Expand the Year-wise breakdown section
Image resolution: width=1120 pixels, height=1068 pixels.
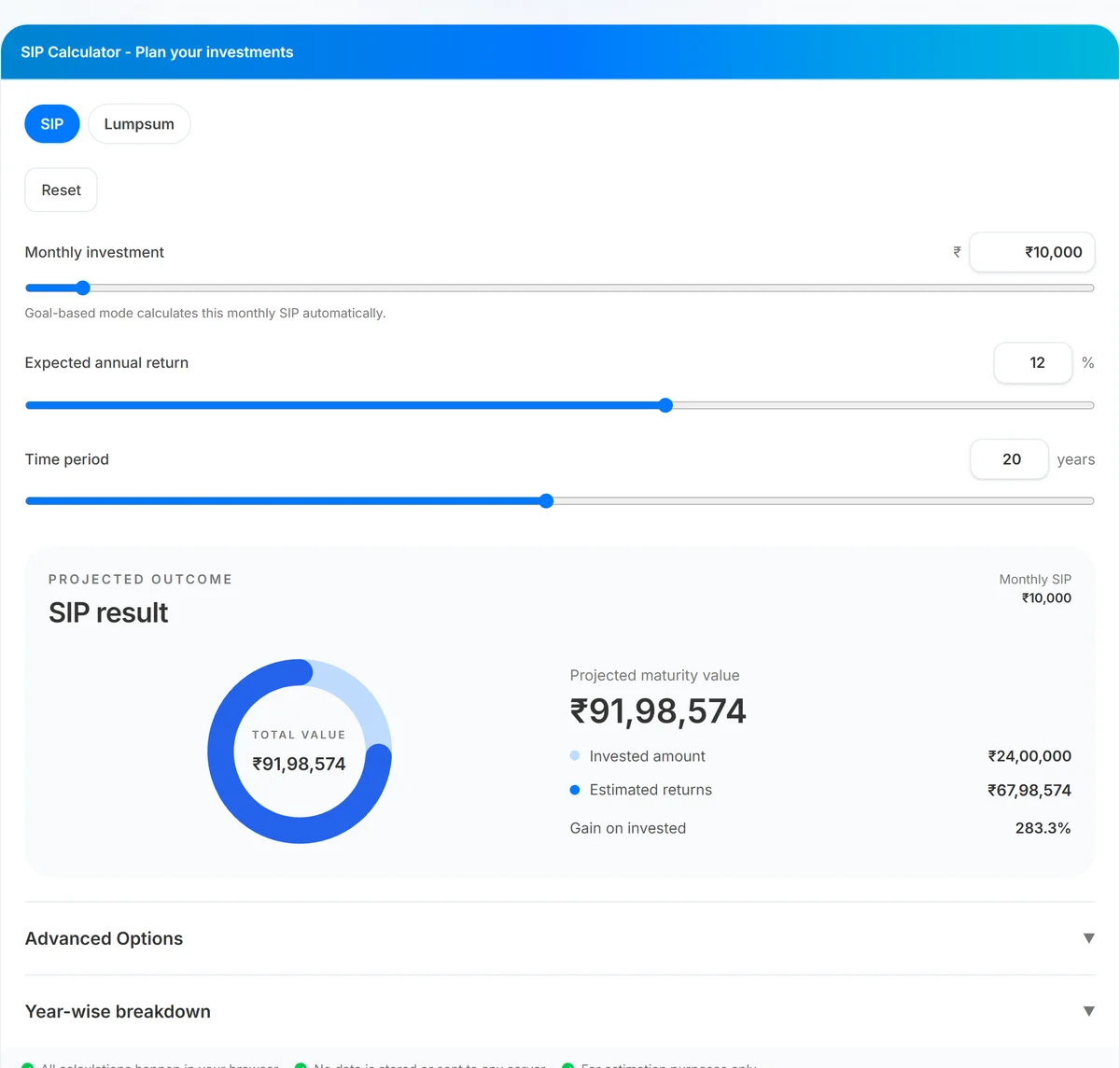(x=560, y=1012)
